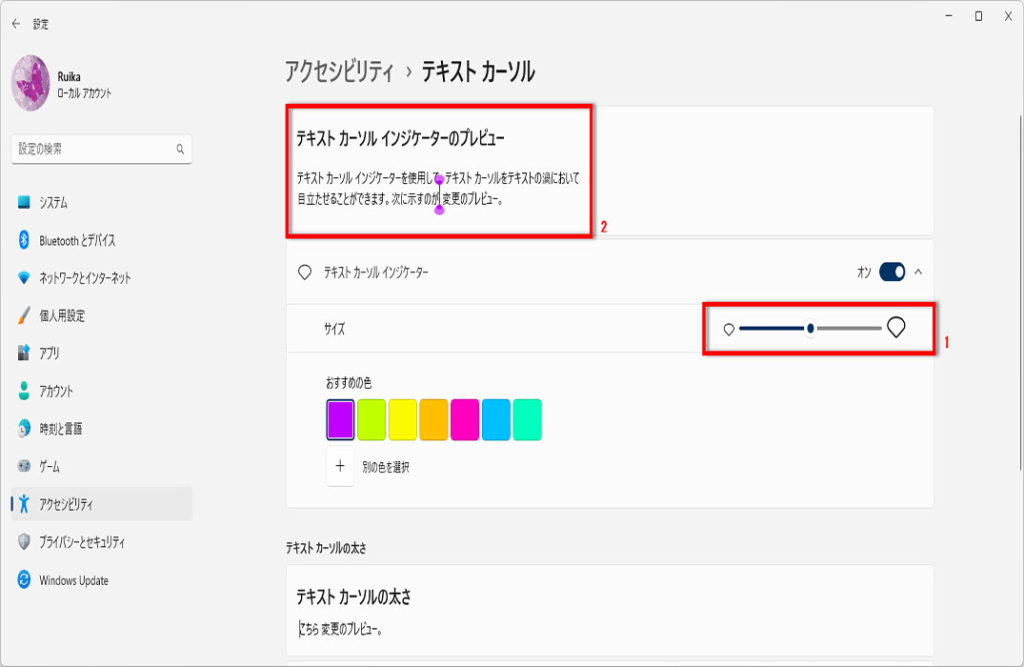This screenshot has width=1024, height=667.
Task: Choose the yellow recommended color swatch
Action: 402,419
